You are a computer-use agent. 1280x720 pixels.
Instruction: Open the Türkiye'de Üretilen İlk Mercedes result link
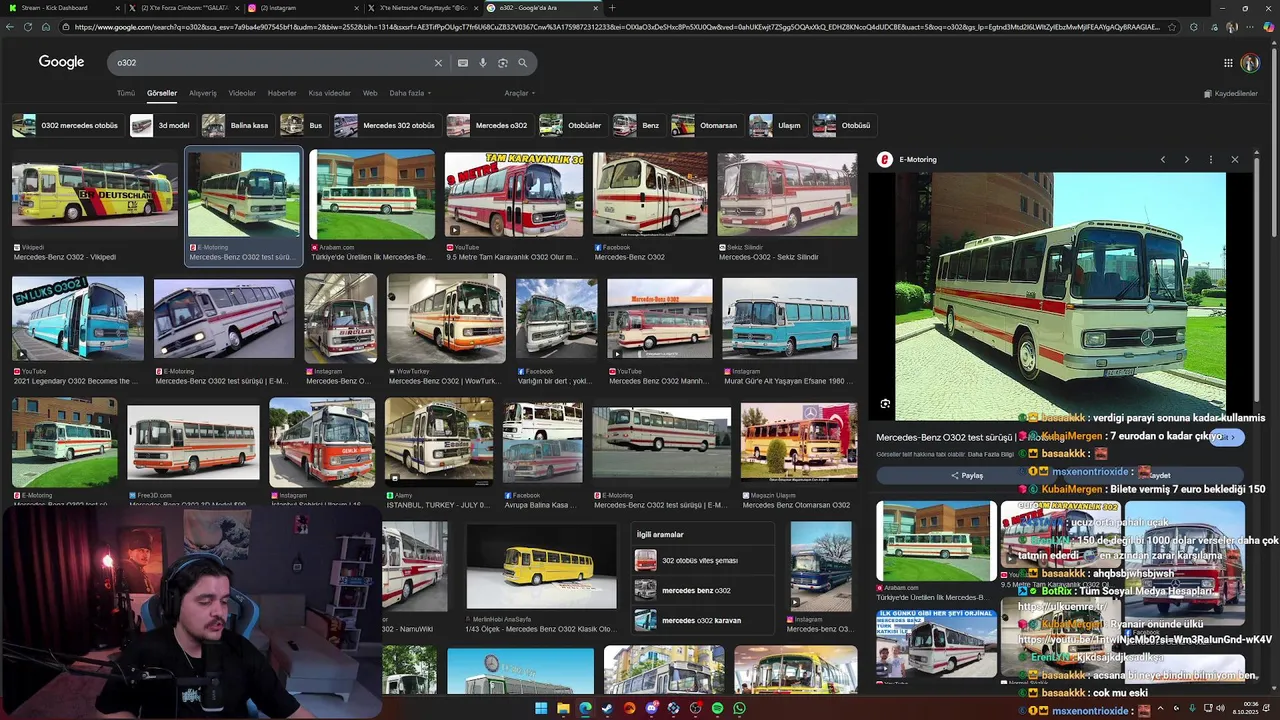371,258
